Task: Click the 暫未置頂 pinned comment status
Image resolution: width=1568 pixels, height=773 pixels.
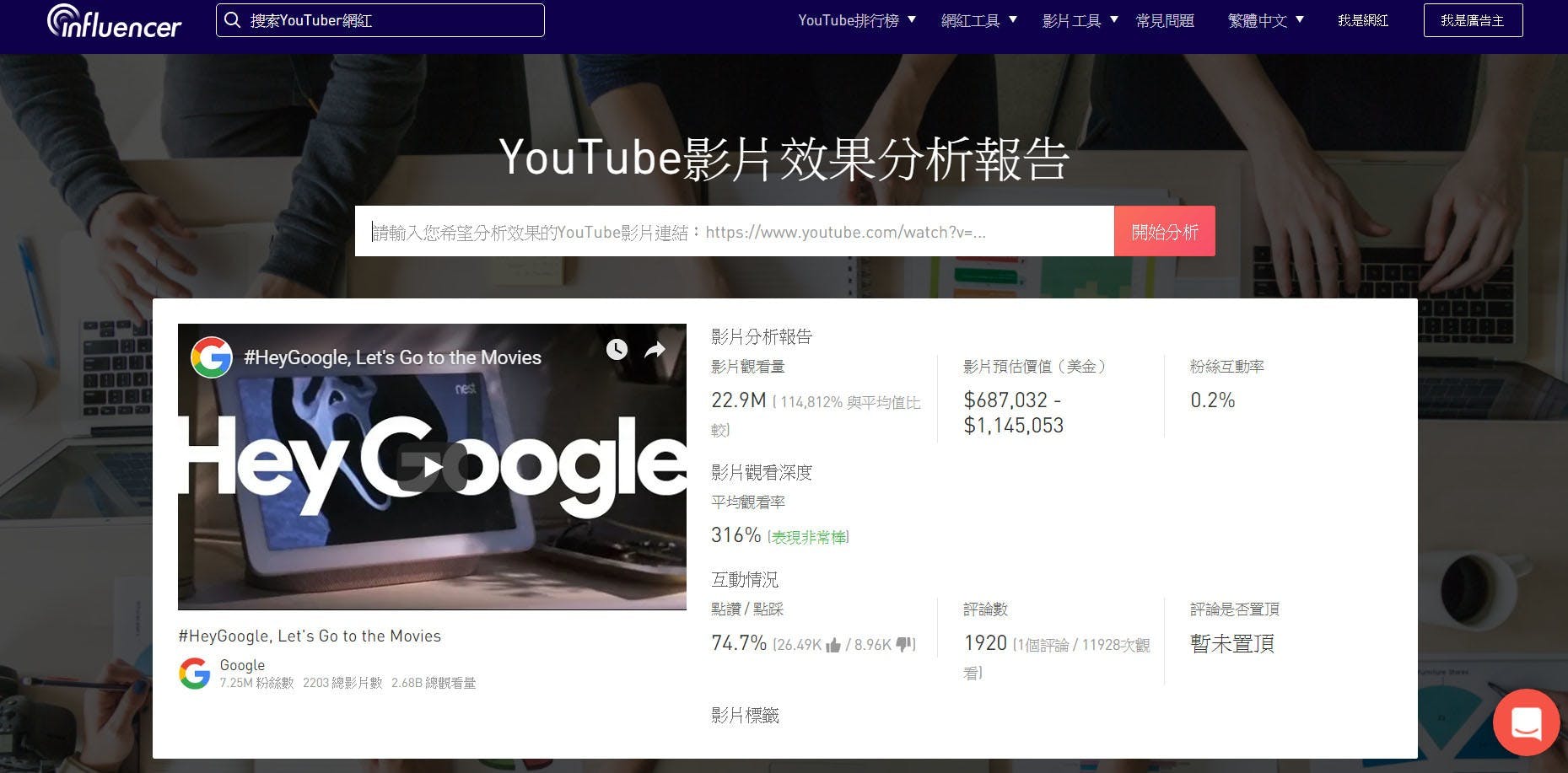Action: [x=1232, y=643]
